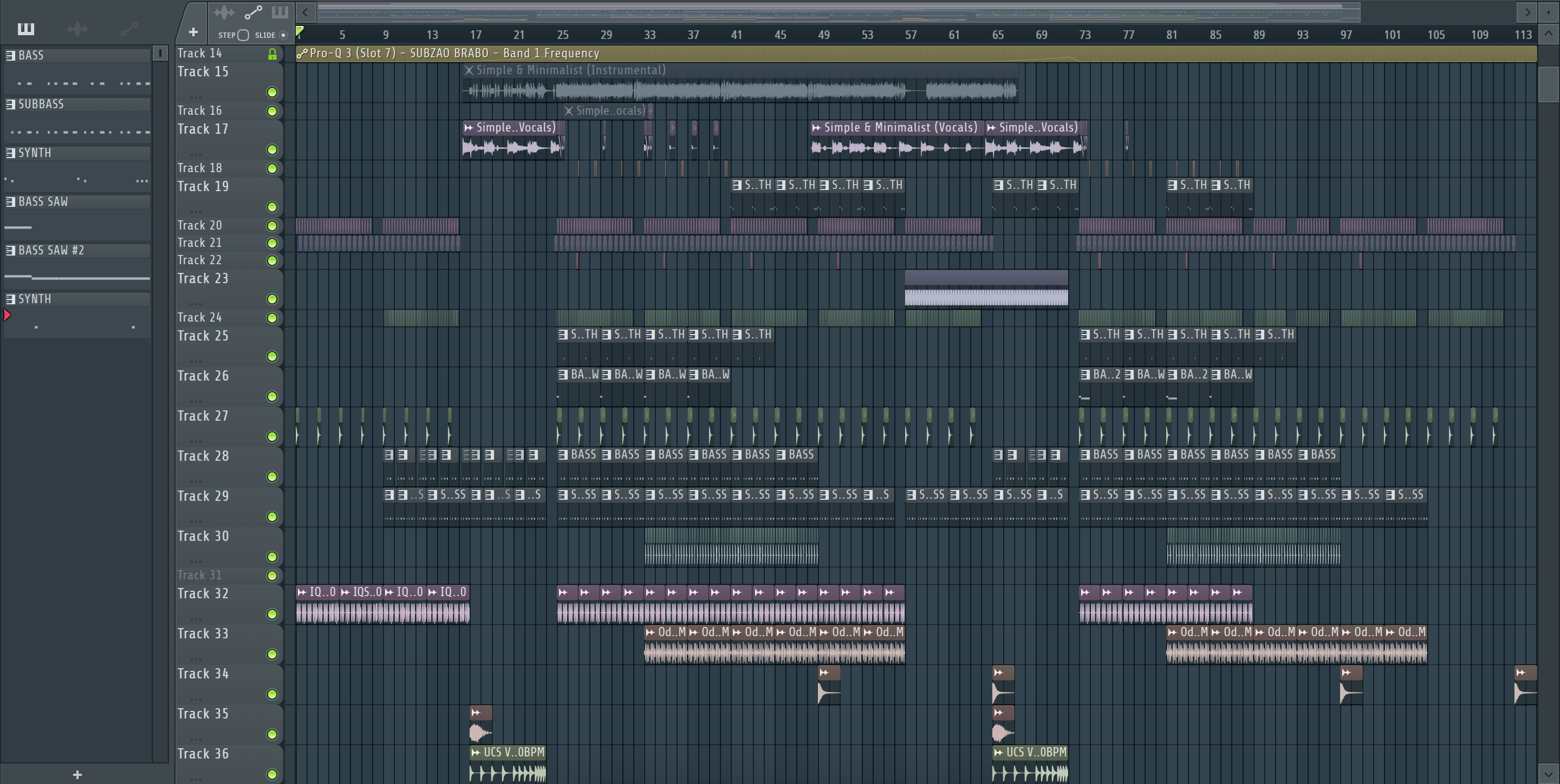Mute Track 23 with its green LED

pyautogui.click(x=272, y=299)
